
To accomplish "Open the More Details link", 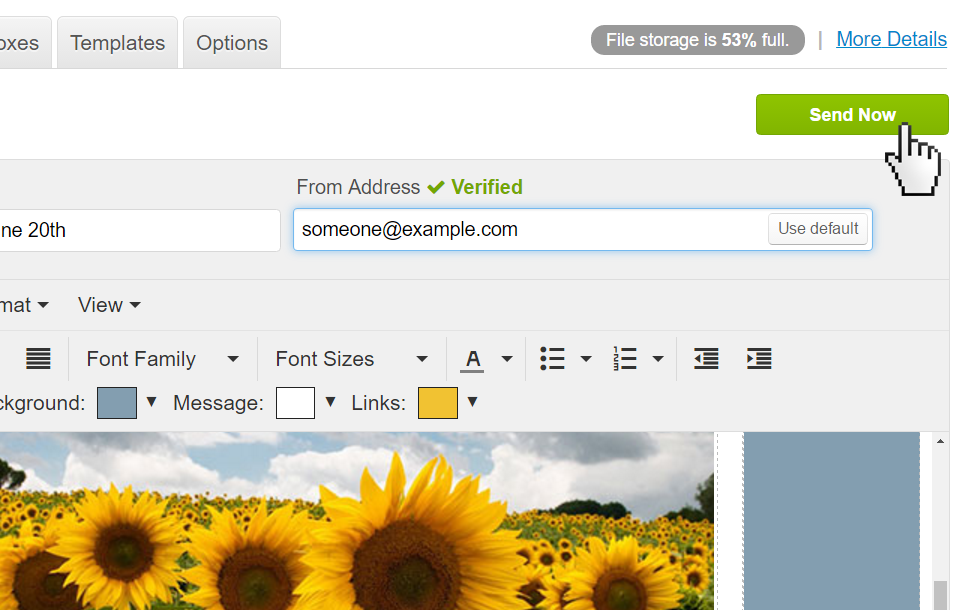I will 891,39.
